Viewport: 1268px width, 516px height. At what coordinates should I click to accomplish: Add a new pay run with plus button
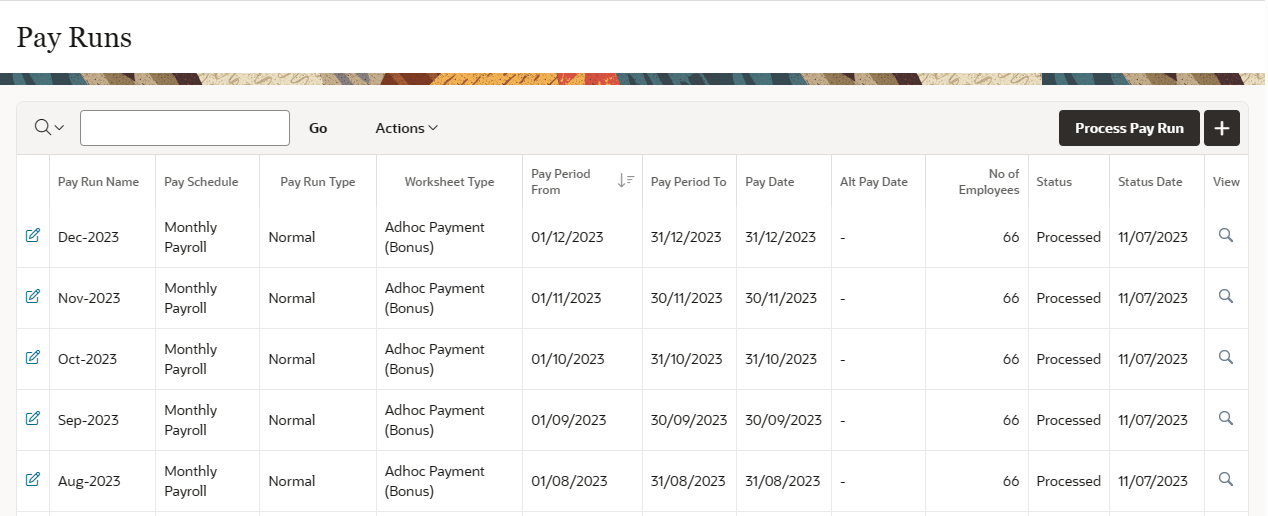coord(1222,128)
